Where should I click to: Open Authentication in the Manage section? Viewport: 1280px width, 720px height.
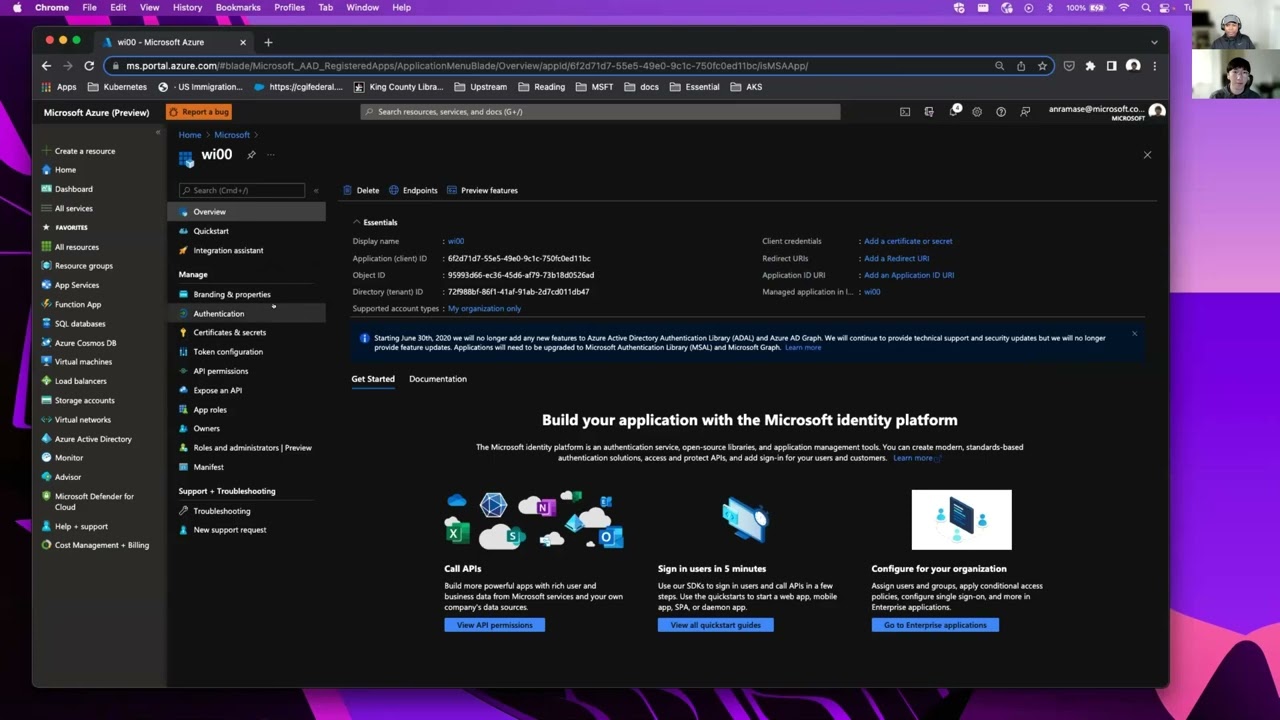click(246, 314)
